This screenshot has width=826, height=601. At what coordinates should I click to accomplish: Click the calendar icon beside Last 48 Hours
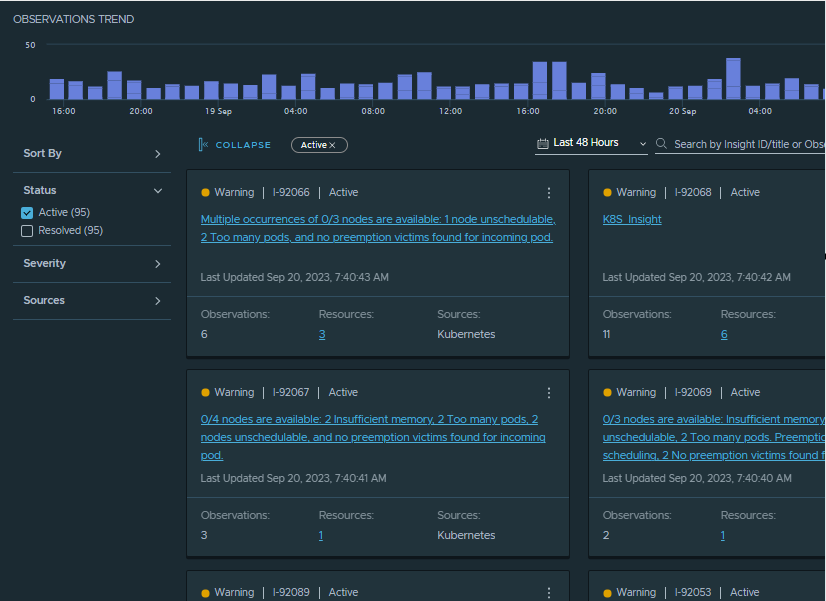[x=543, y=144]
